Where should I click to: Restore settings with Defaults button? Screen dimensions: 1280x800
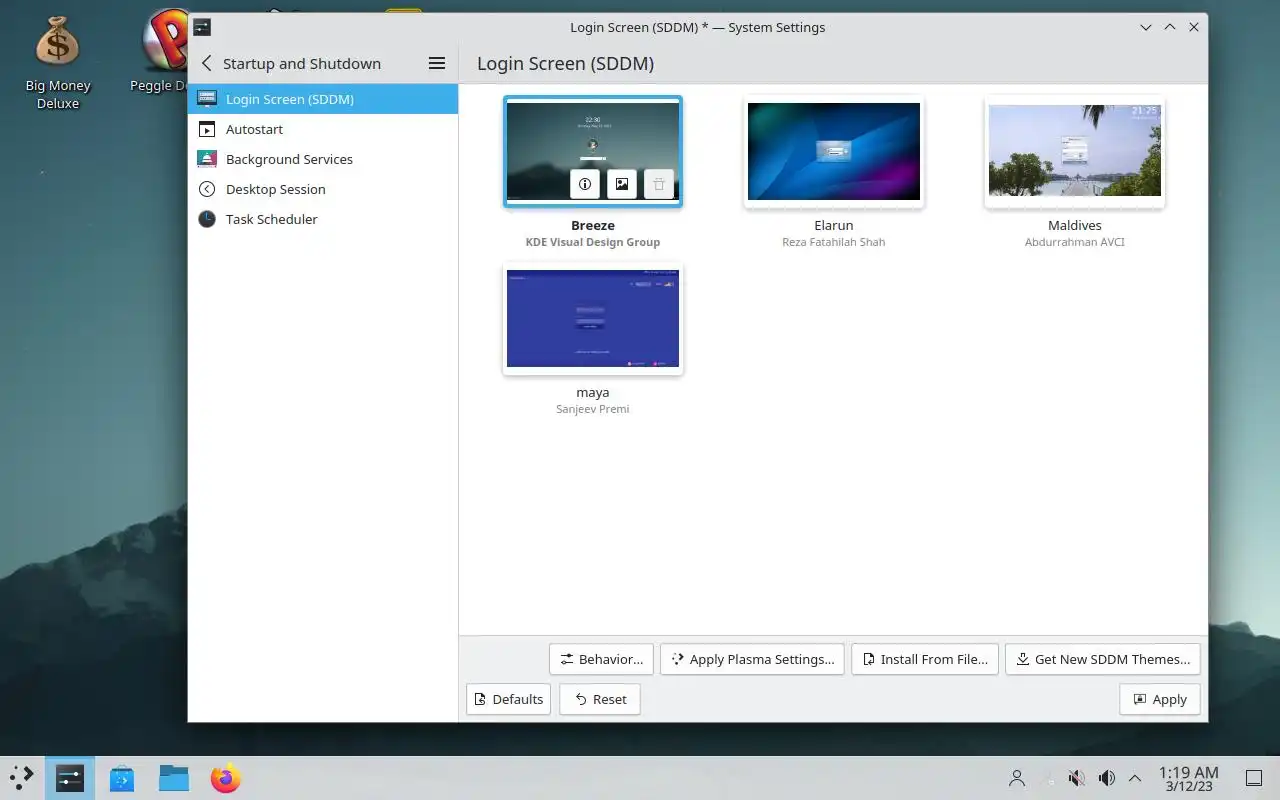508,699
